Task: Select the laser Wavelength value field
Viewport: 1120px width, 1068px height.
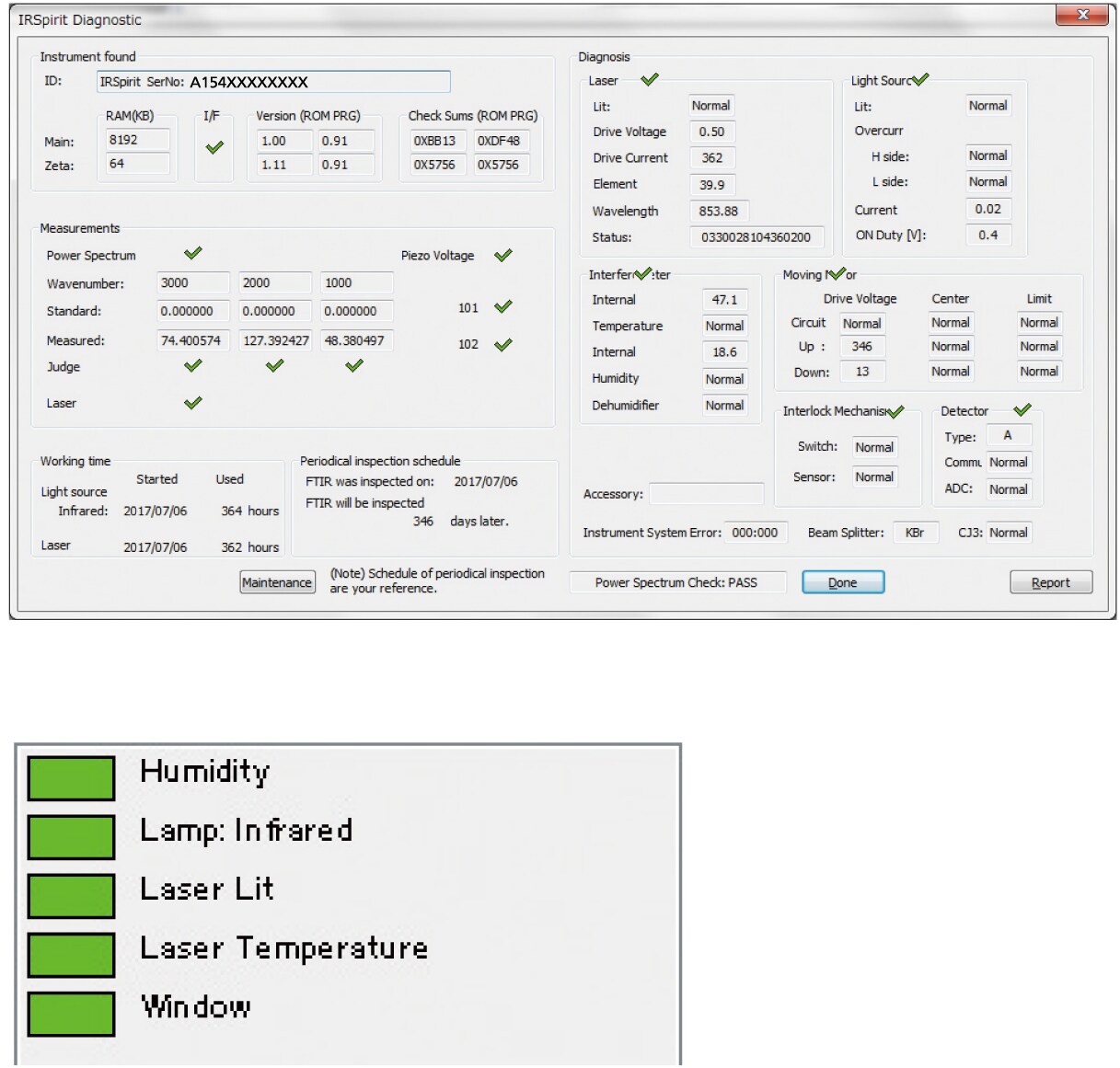Action: [719, 212]
